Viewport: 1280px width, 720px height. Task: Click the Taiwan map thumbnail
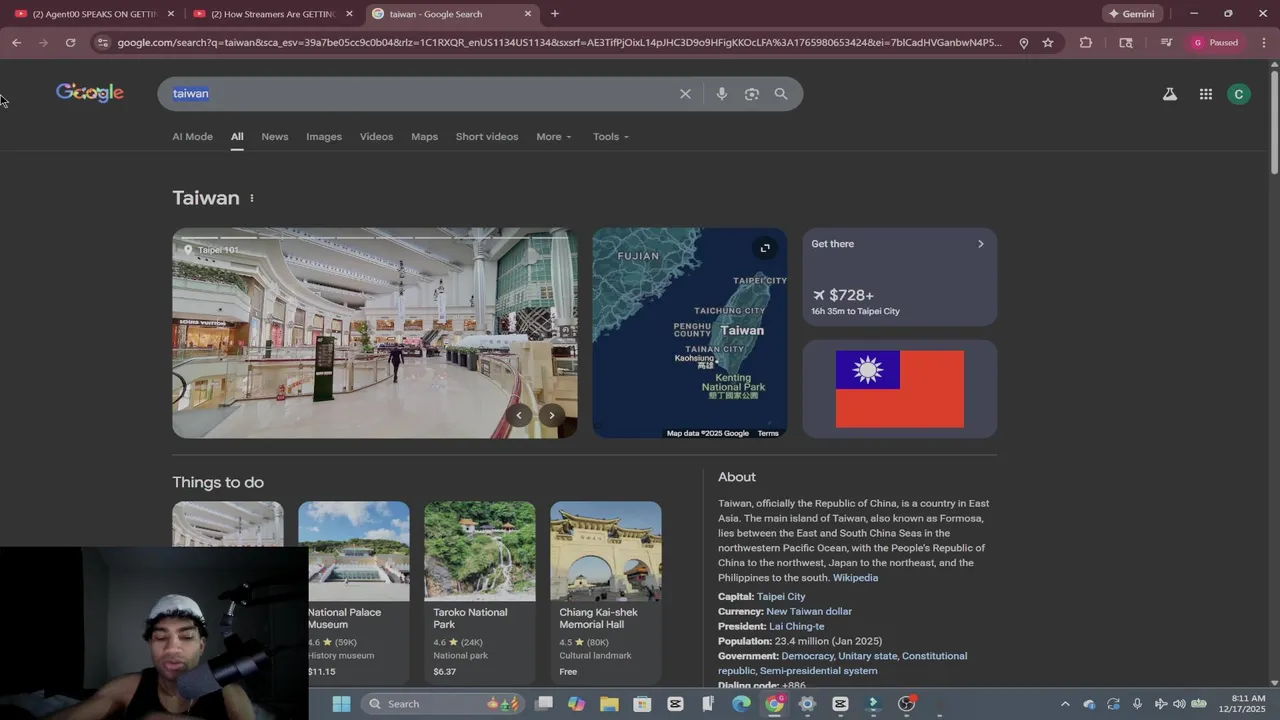click(690, 333)
